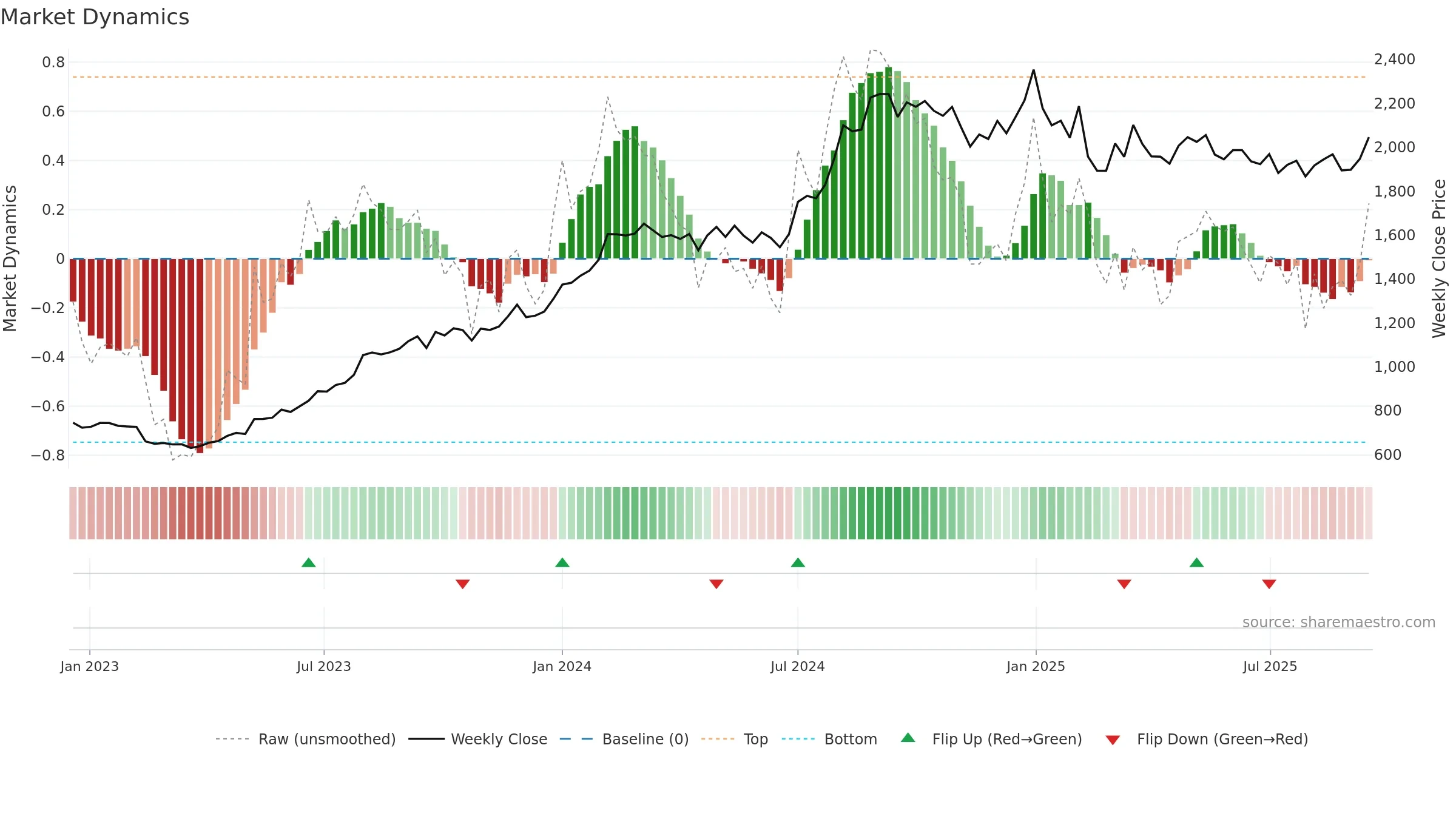
Task: Click the rotated Market Dynamics y-axis title
Action: point(10,258)
